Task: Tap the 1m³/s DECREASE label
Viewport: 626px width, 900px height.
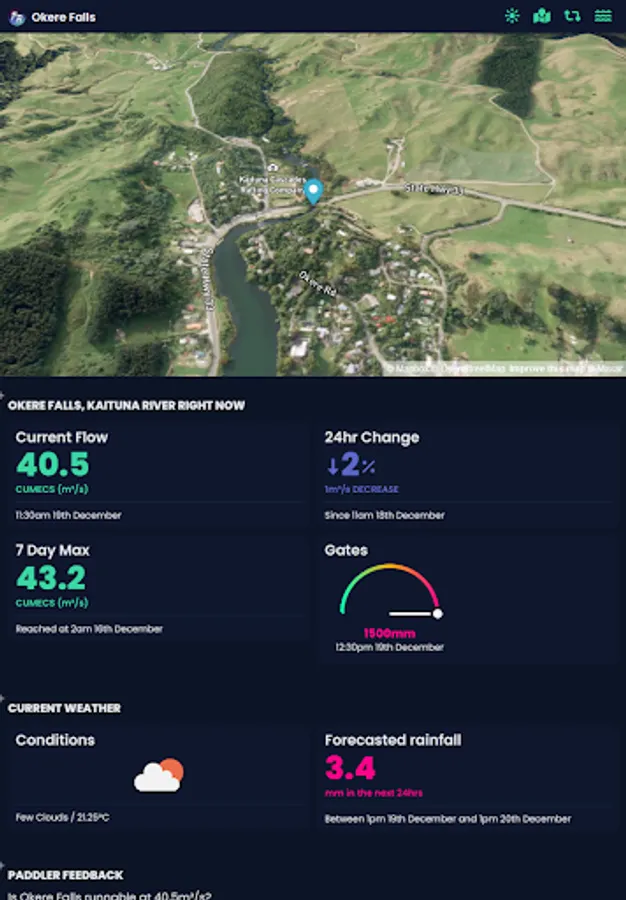Action: coord(361,489)
